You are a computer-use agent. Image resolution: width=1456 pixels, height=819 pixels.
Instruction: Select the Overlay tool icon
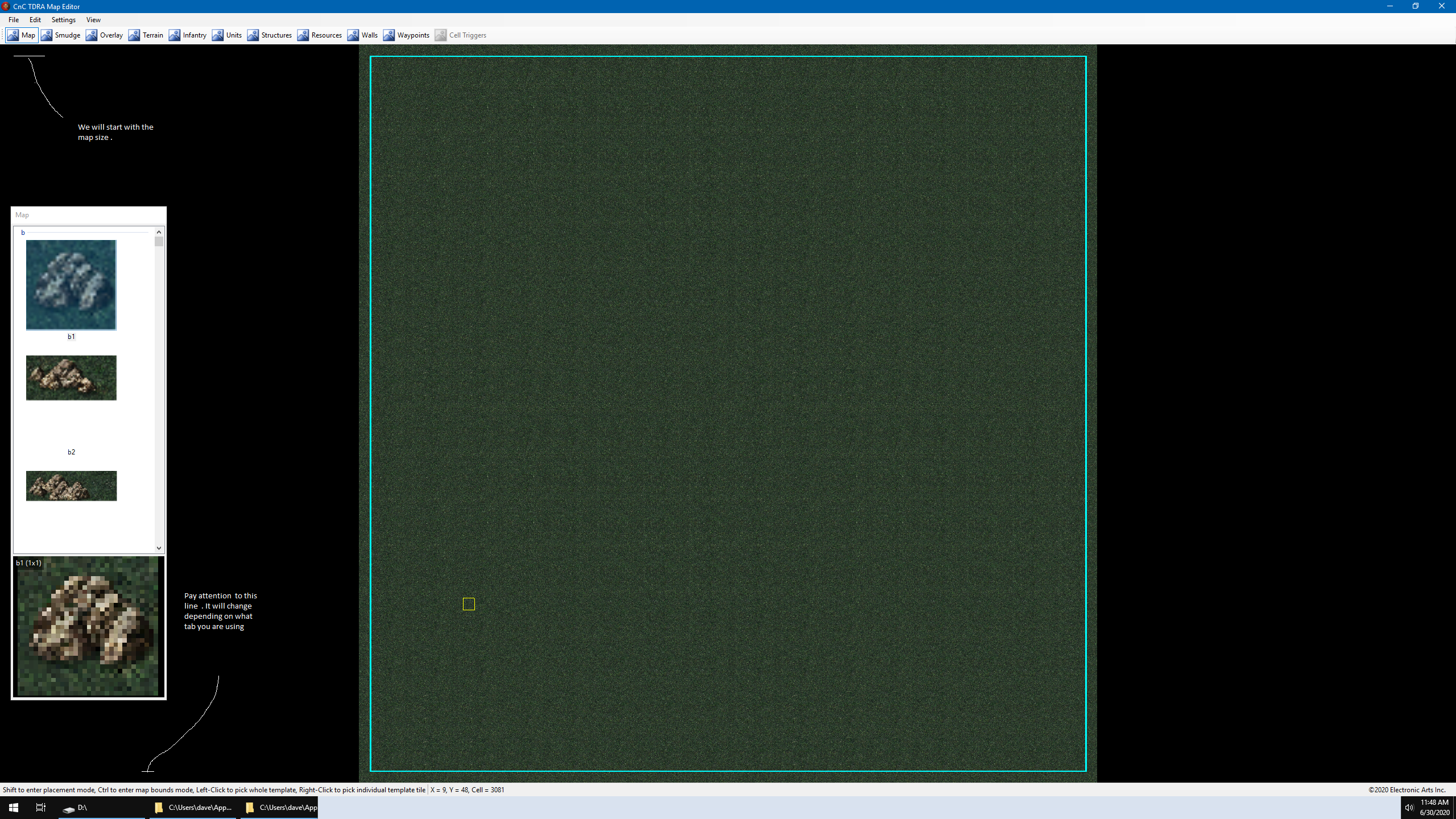(92, 35)
